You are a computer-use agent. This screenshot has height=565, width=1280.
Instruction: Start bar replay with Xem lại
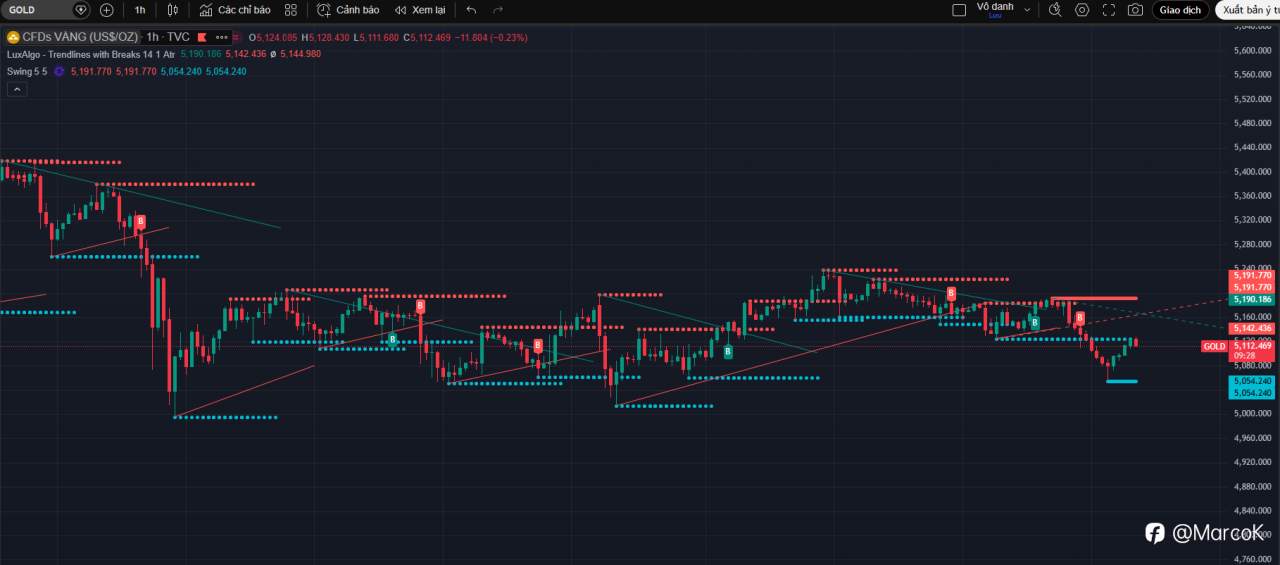(420, 10)
